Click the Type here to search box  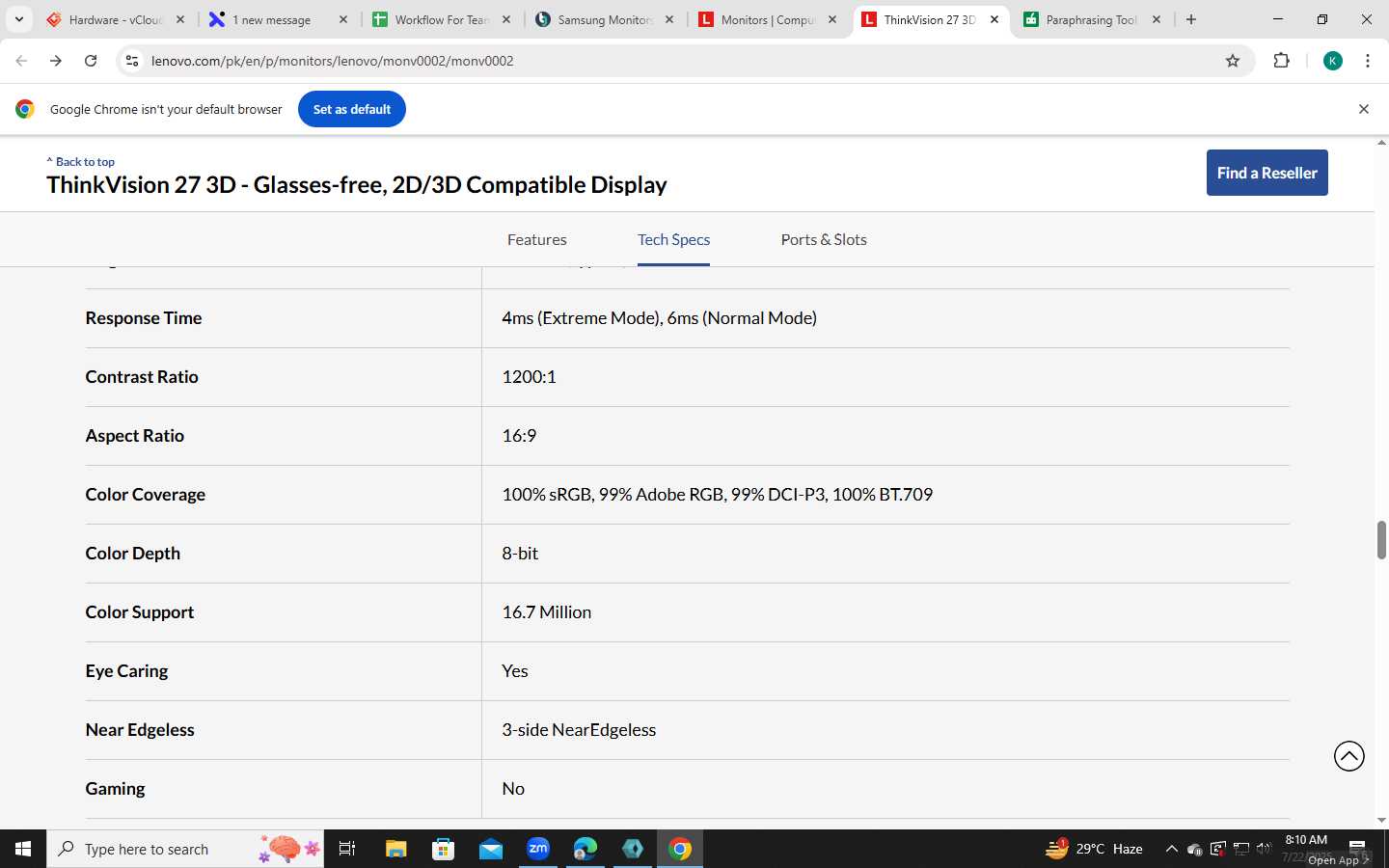point(185,849)
